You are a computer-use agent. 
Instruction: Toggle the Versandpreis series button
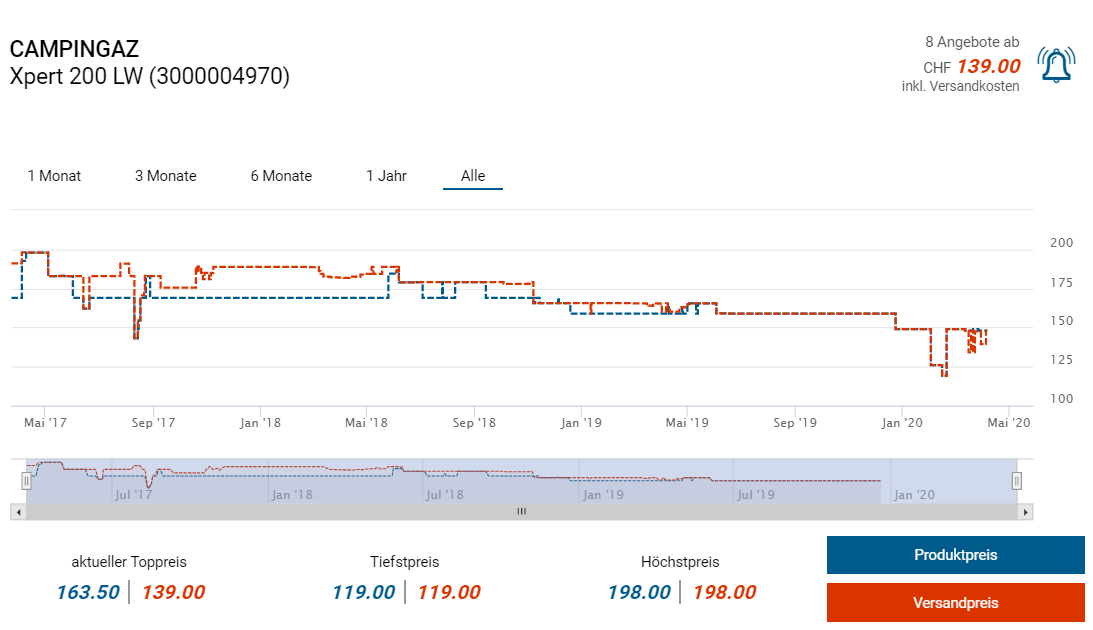955,603
